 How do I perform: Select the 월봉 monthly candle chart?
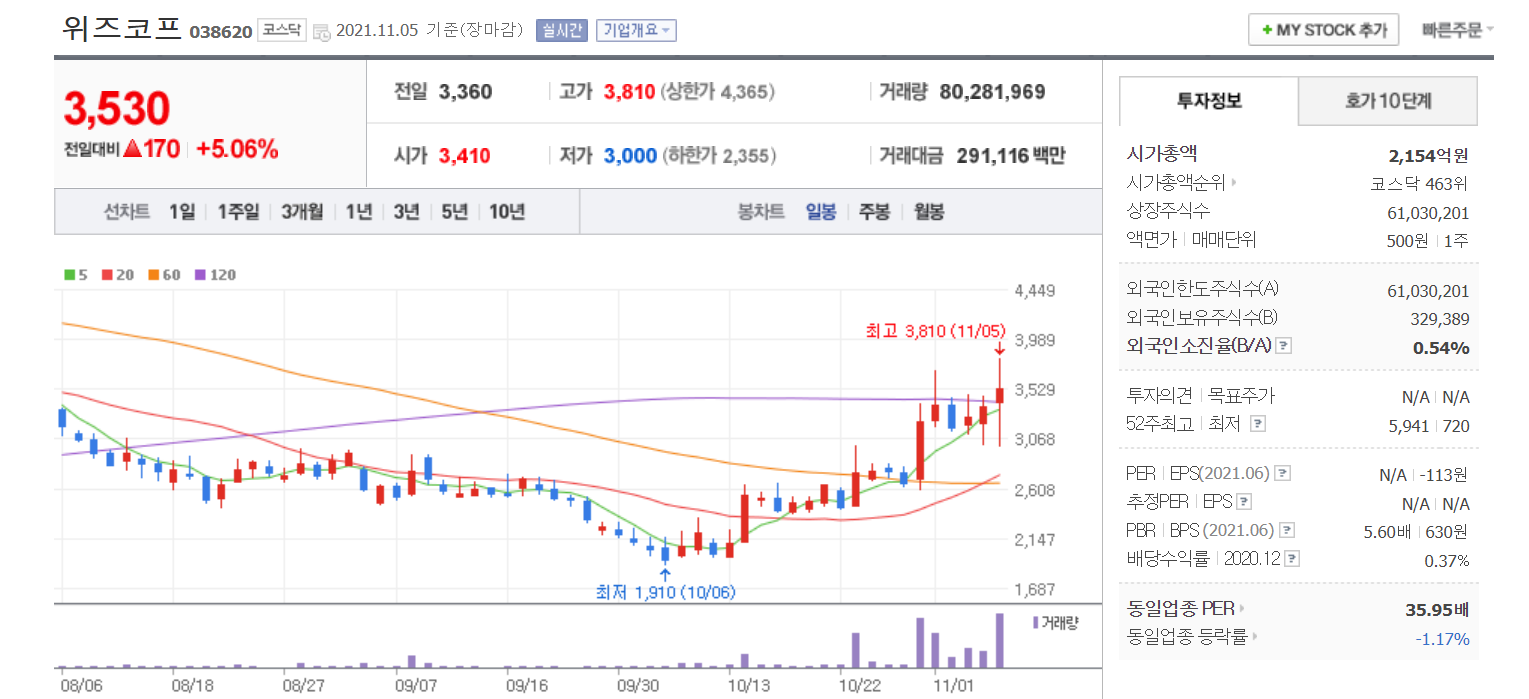[929, 212]
